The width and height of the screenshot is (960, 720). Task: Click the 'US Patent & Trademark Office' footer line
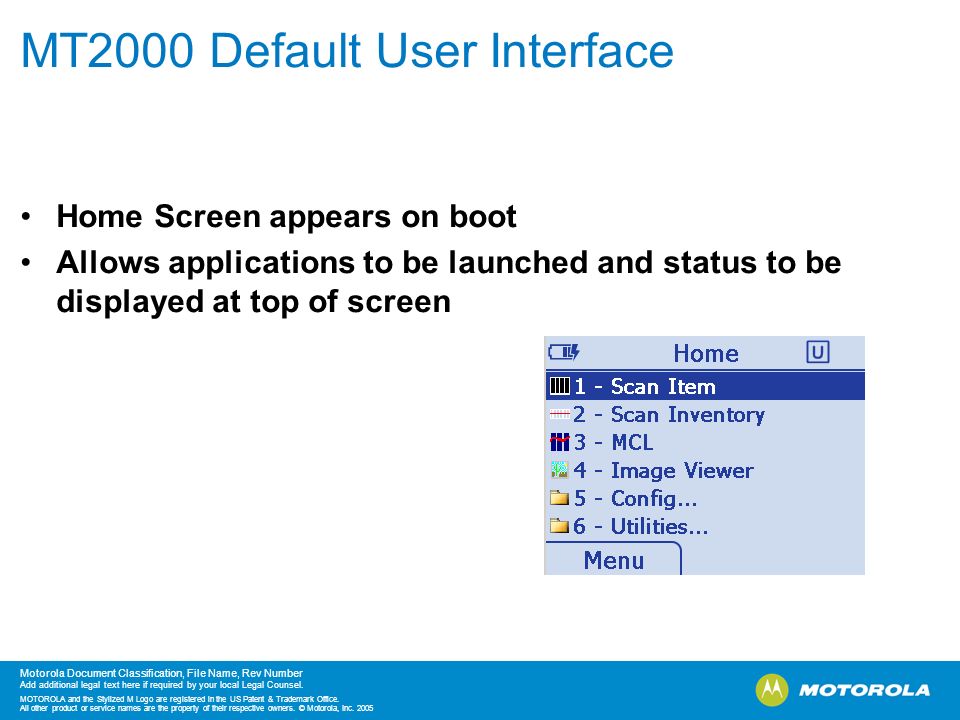click(x=179, y=699)
